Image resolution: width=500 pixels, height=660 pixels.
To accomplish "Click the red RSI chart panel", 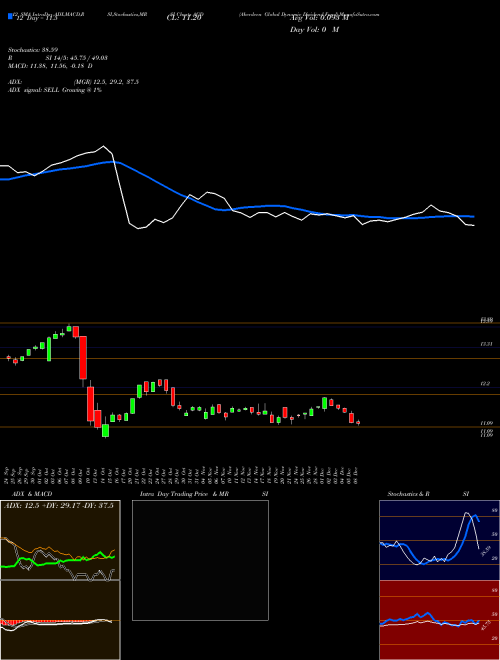I will tap(439, 620).
